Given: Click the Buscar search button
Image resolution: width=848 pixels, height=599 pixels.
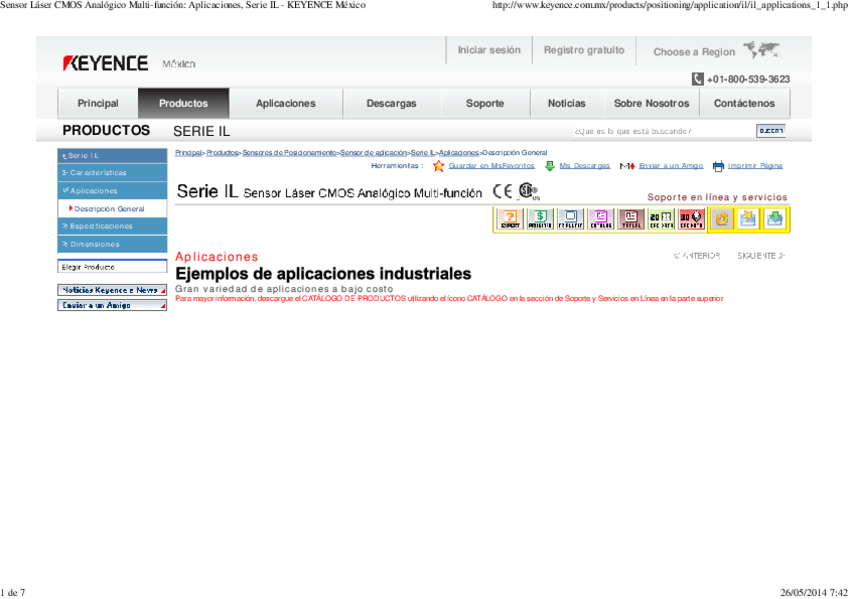Looking at the screenshot, I should click(771, 131).
